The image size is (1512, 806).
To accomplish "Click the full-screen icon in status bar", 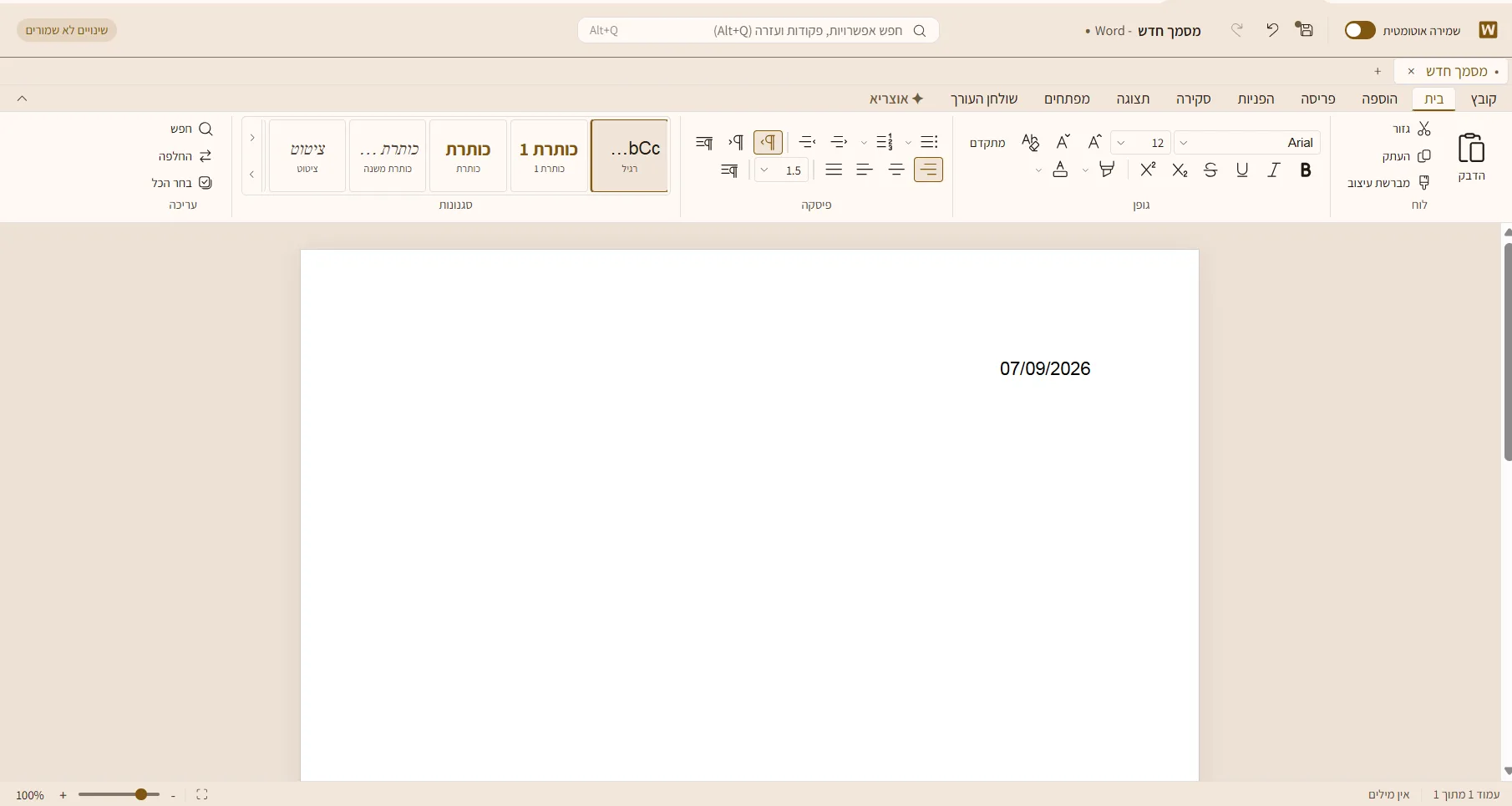I will (201, 794).
